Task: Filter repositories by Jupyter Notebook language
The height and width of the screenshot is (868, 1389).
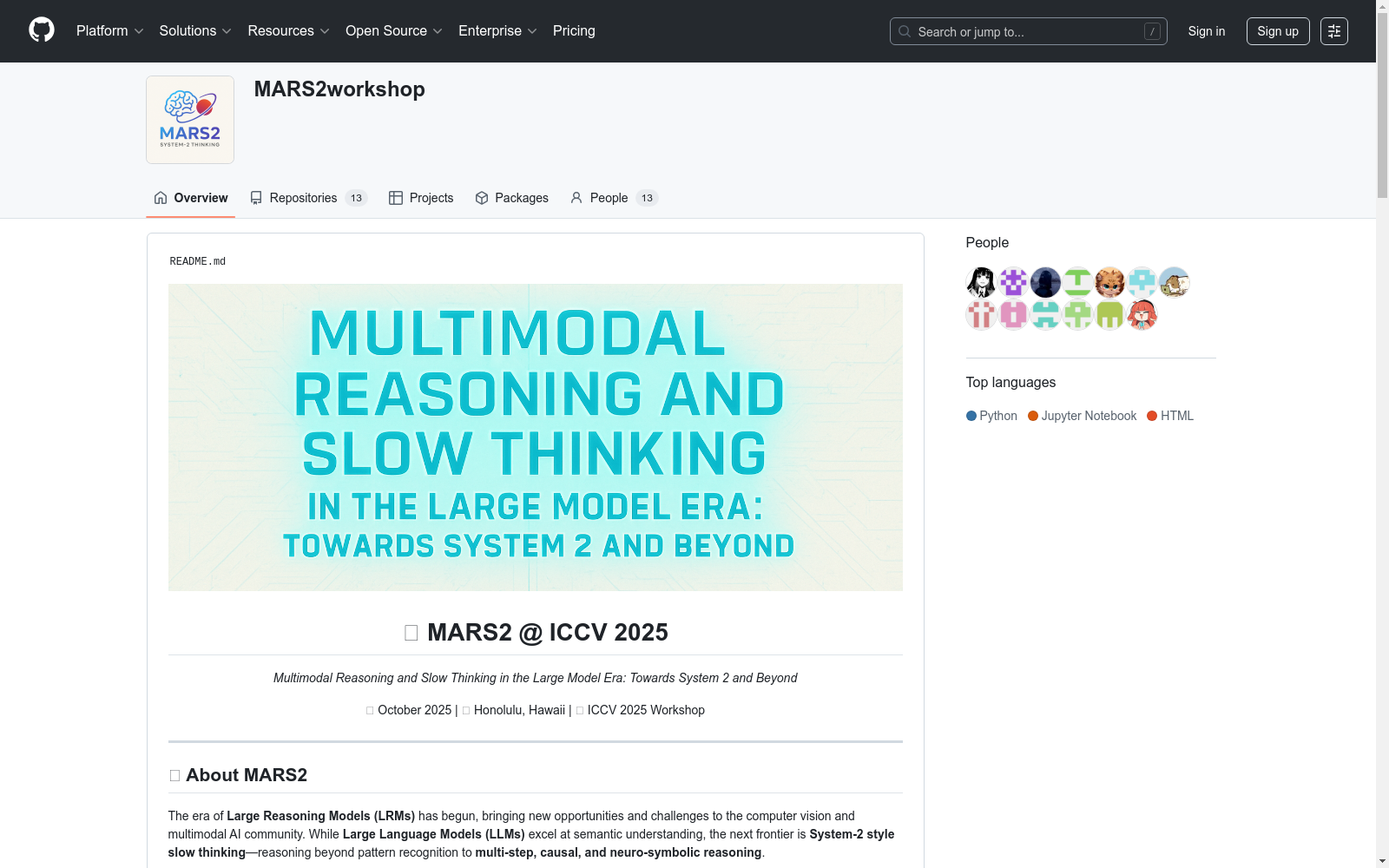Action: tap(1083, 416)
